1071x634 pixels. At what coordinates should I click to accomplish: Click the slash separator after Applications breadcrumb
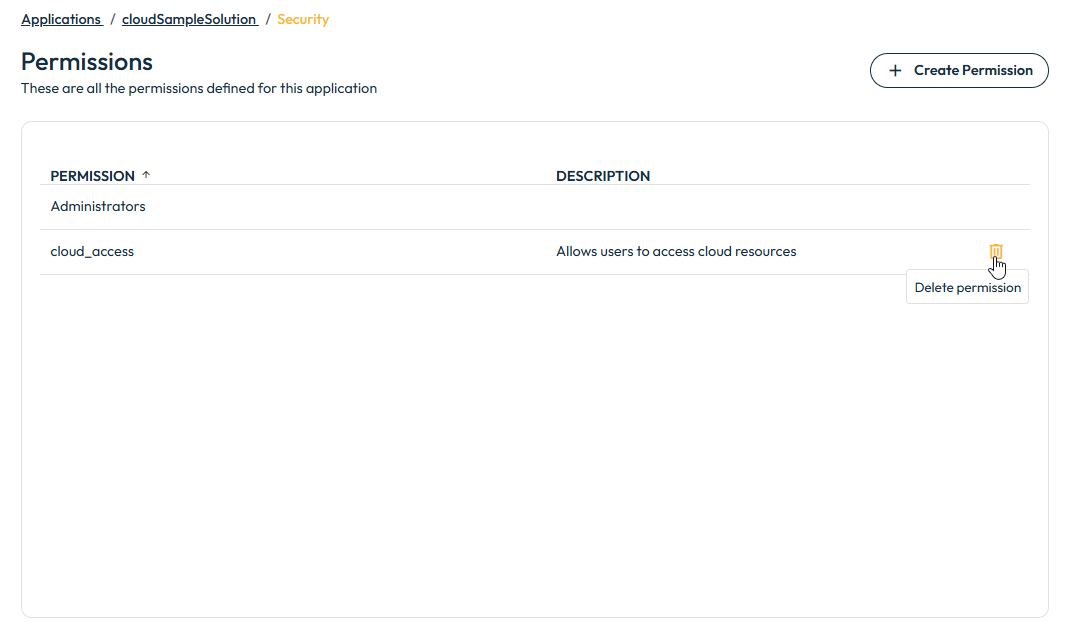(x=112, y=19)
